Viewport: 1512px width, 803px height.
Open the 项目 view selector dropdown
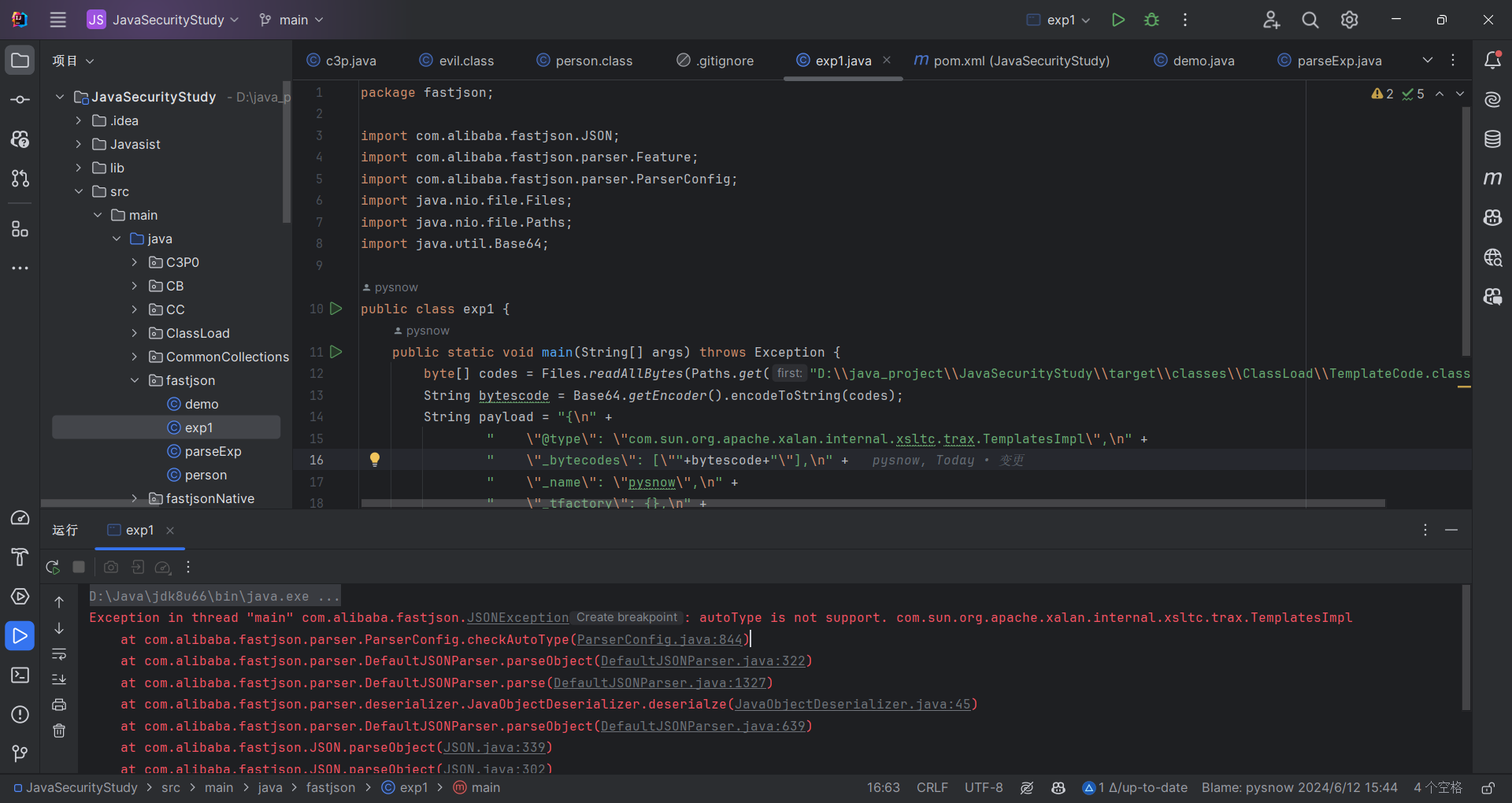(x=73, y=61)
